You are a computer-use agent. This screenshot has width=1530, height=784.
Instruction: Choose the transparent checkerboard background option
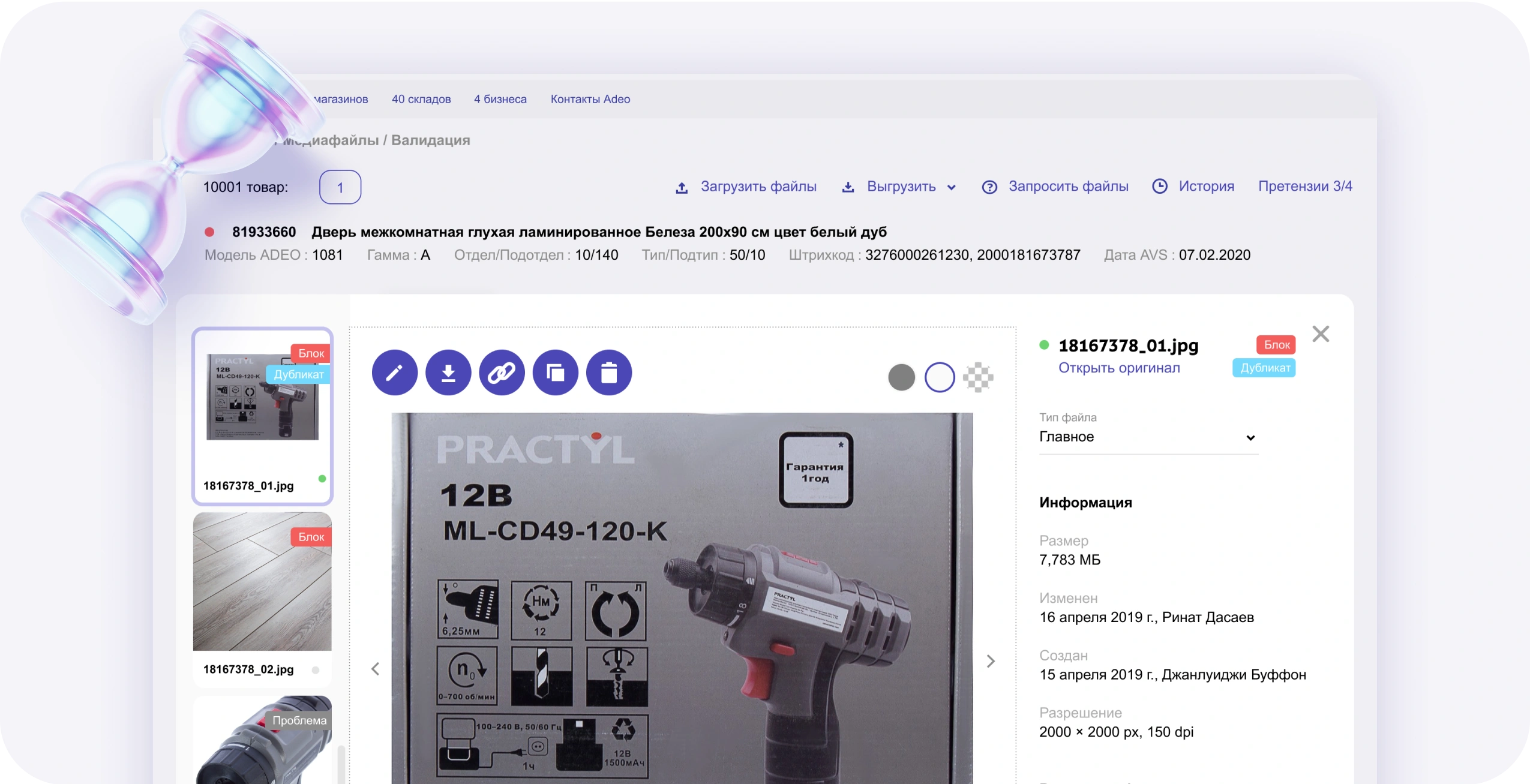[x=977, y=377]
